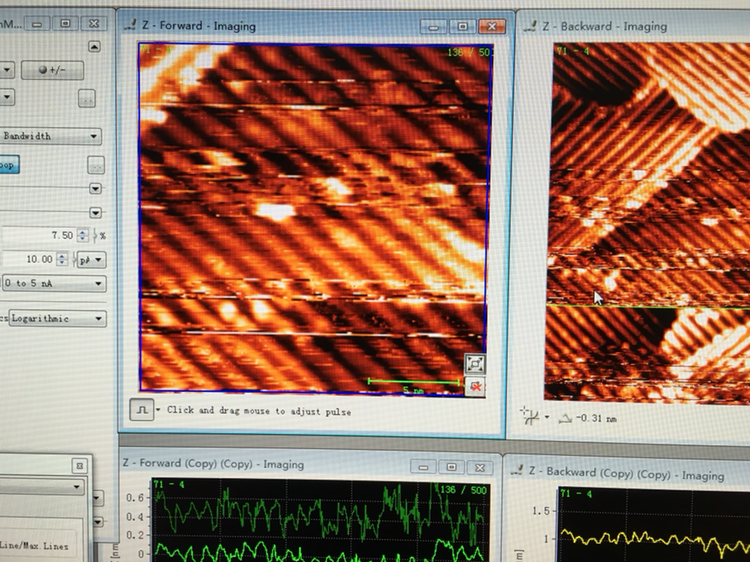
Task: Open the Logarithmic dropdown
Action: [x=57, y=319]
